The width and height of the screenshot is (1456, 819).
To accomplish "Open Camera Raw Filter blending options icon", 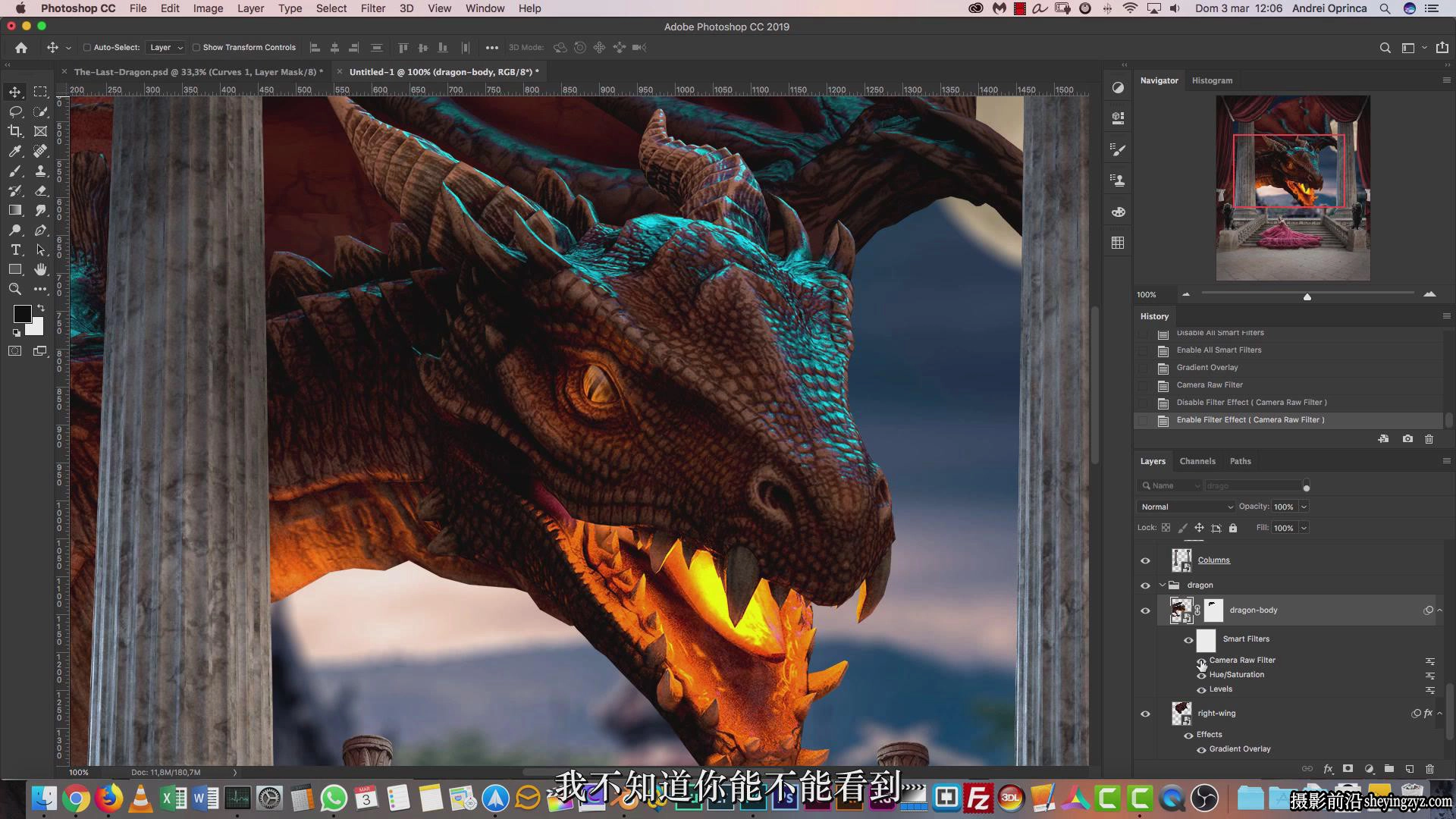I will [x=1429, y=661].
